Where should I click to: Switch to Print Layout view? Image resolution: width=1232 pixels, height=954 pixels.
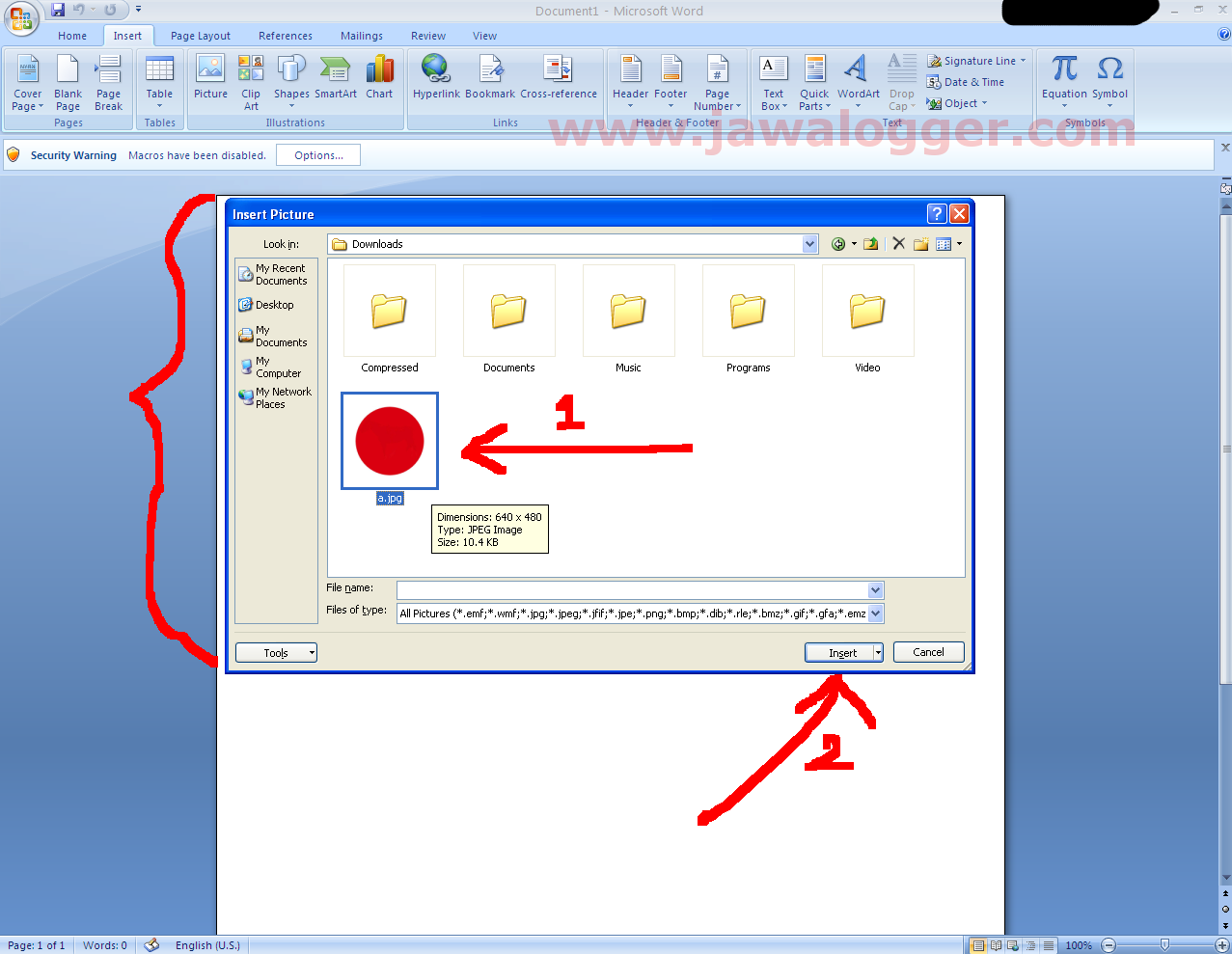pos(978,945)
